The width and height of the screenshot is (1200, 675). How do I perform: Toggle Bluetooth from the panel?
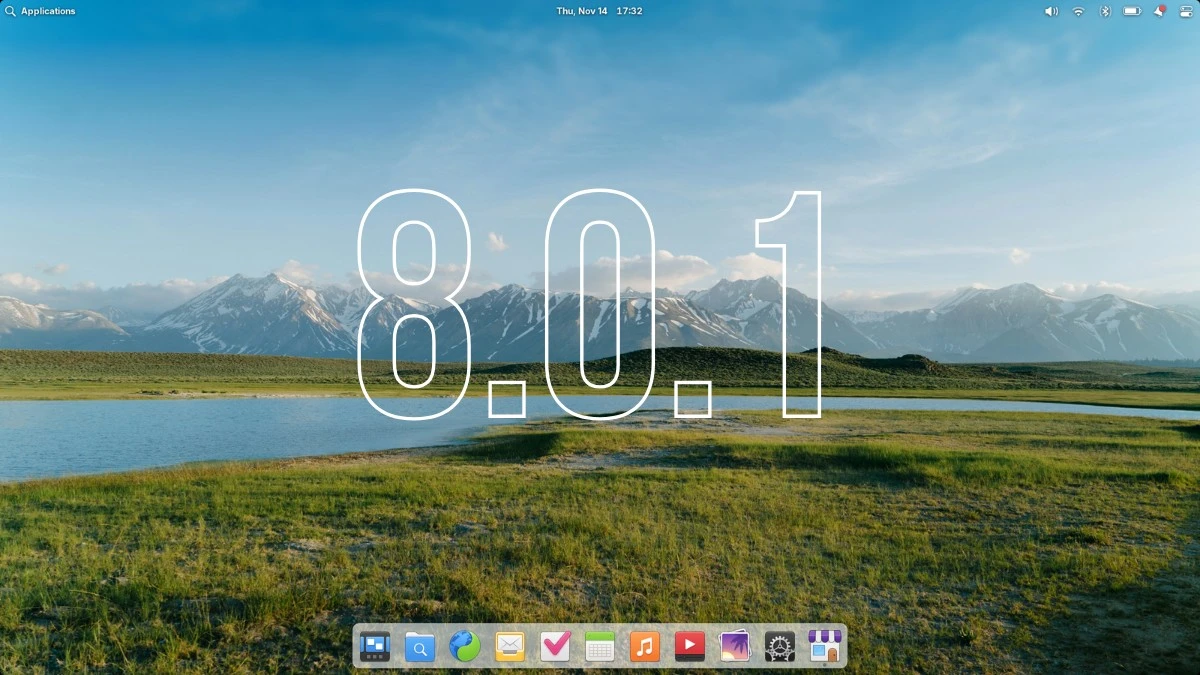point(1104,11)
